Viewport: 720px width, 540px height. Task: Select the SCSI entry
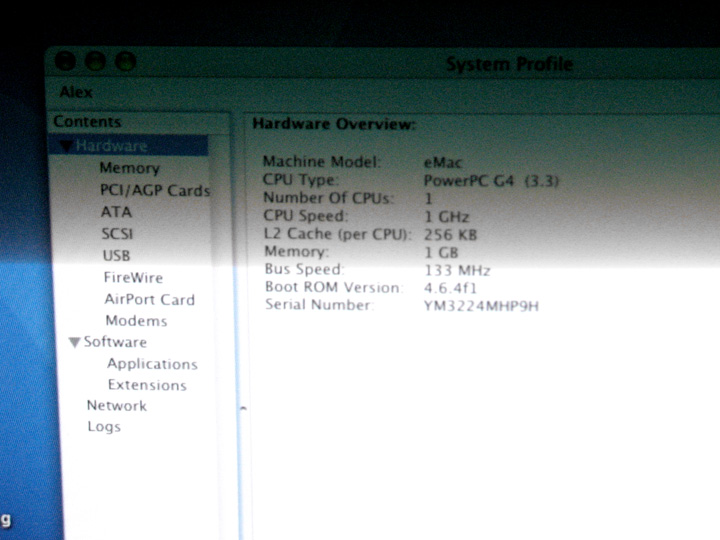tap(117, 234)
